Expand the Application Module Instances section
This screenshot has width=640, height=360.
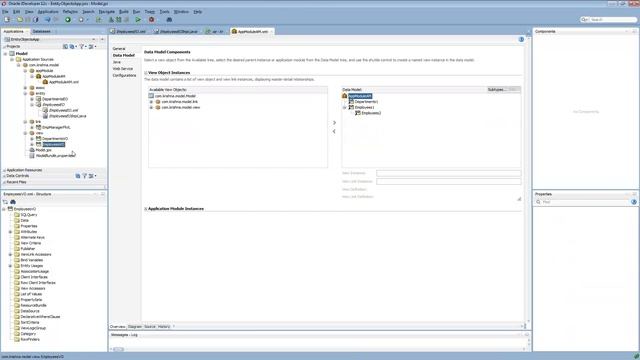146,209
